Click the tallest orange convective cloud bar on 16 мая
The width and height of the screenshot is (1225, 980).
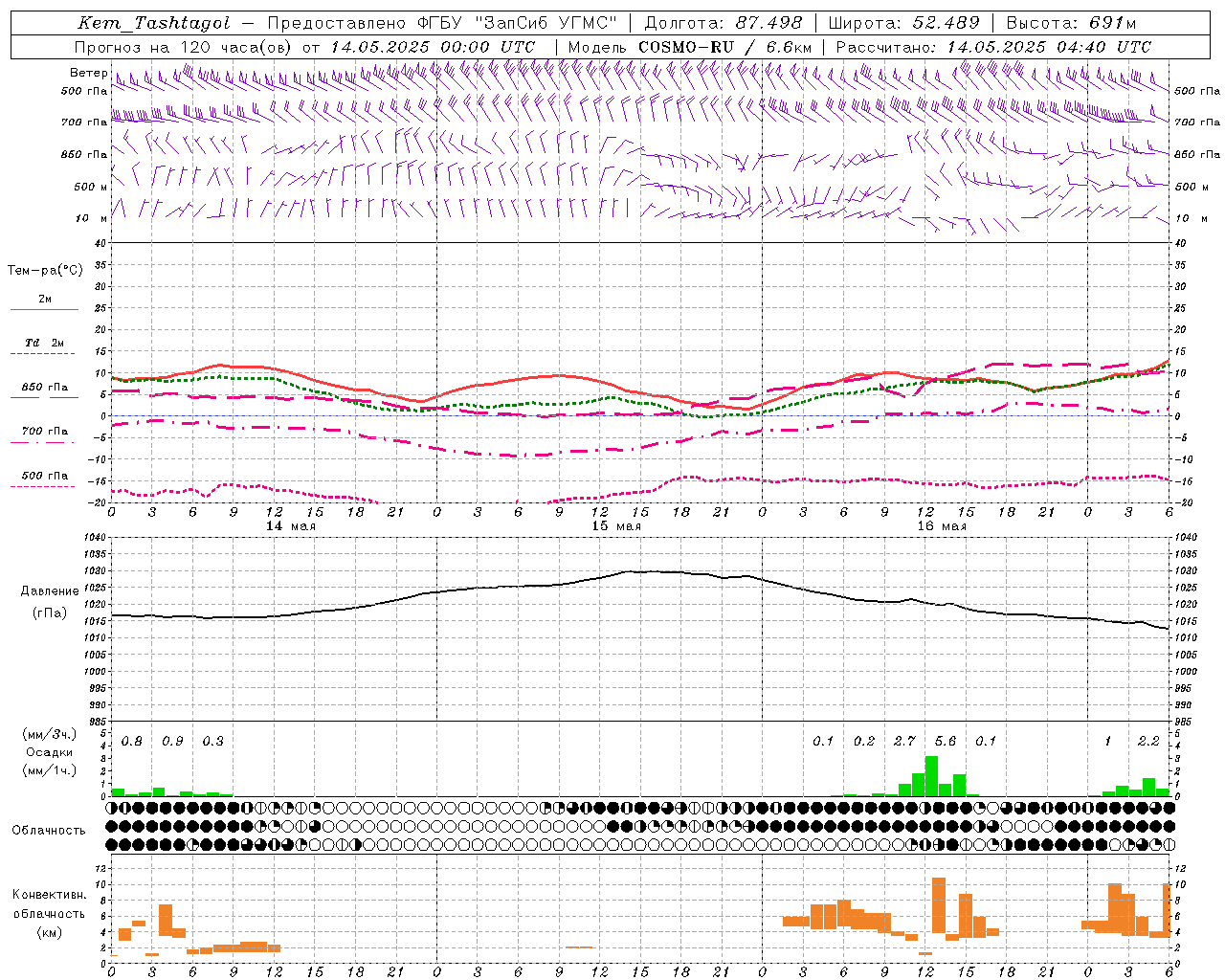pos(939,905)
